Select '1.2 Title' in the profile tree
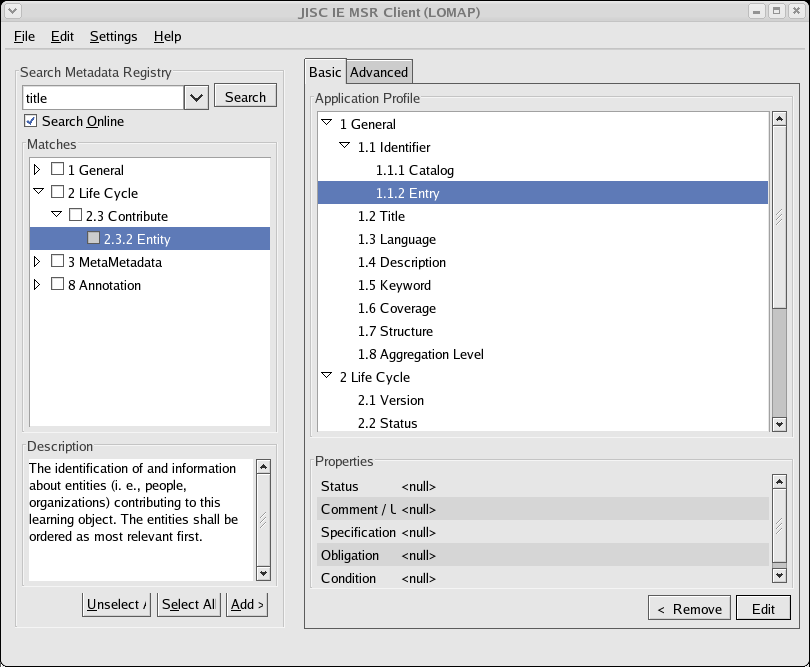Viewport: 810px width, 667px height. 543,216
